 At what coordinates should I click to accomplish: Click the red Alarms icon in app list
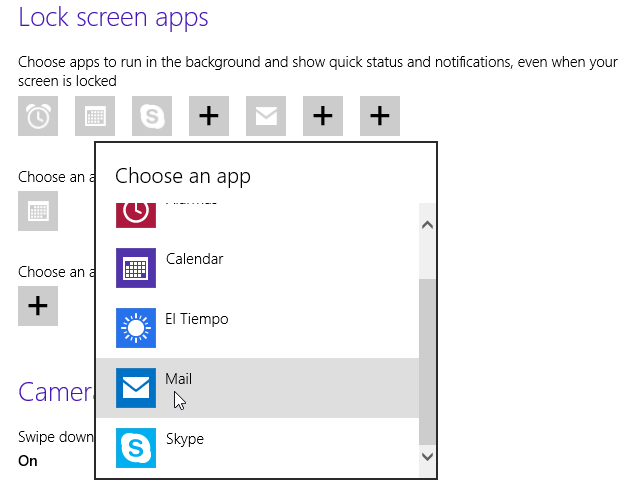coord(135,212)
